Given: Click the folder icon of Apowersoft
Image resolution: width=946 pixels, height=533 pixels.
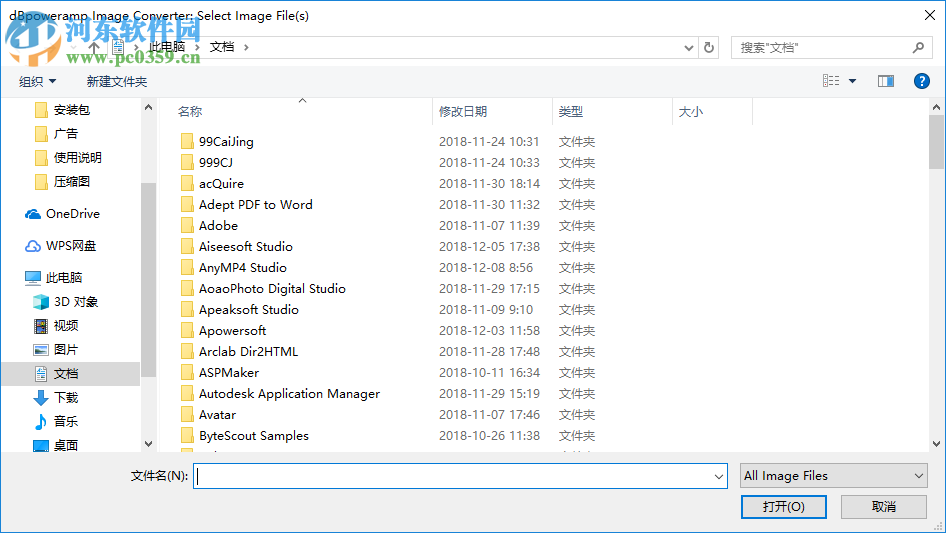Looking at the screenshot, I should click(187, 330).
